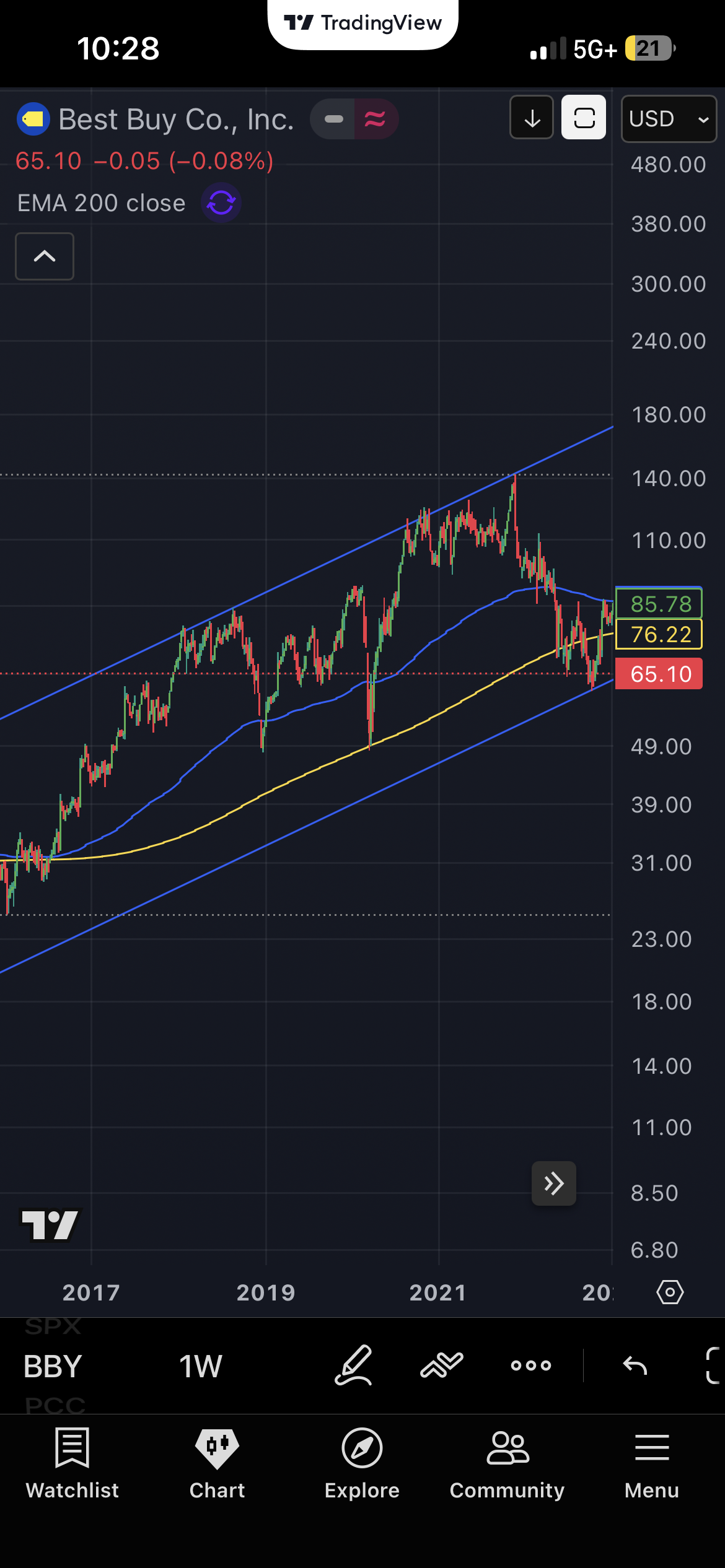The height and width of the screenshot is (1568, 725).
Task: Tap the undo arrow icon
Action: (x=635, y=1365)
